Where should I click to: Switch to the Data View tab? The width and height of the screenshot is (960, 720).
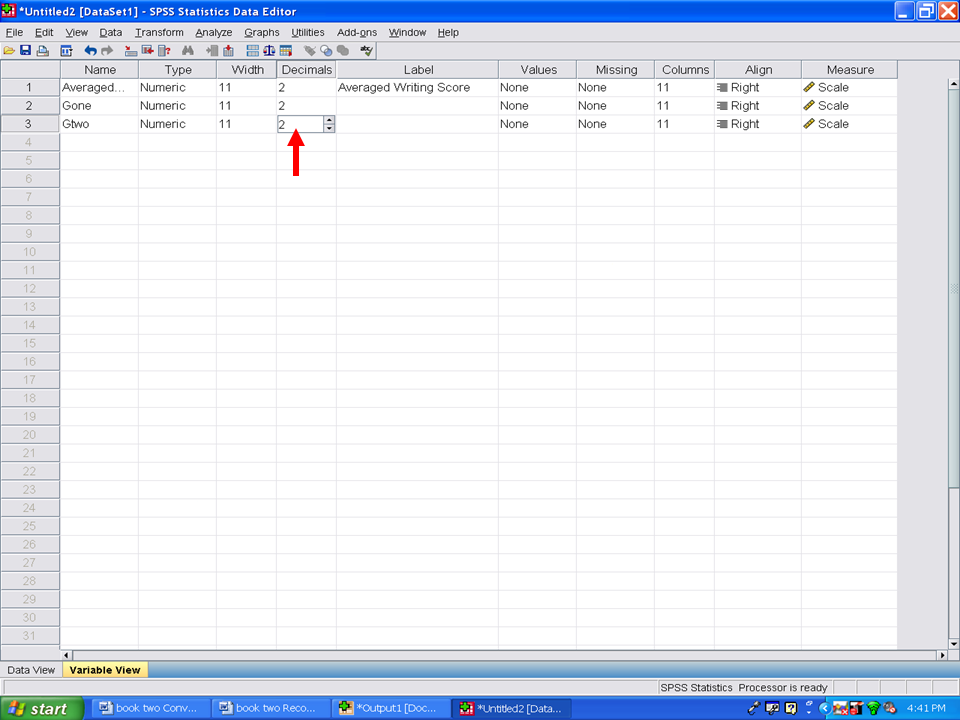31,670
